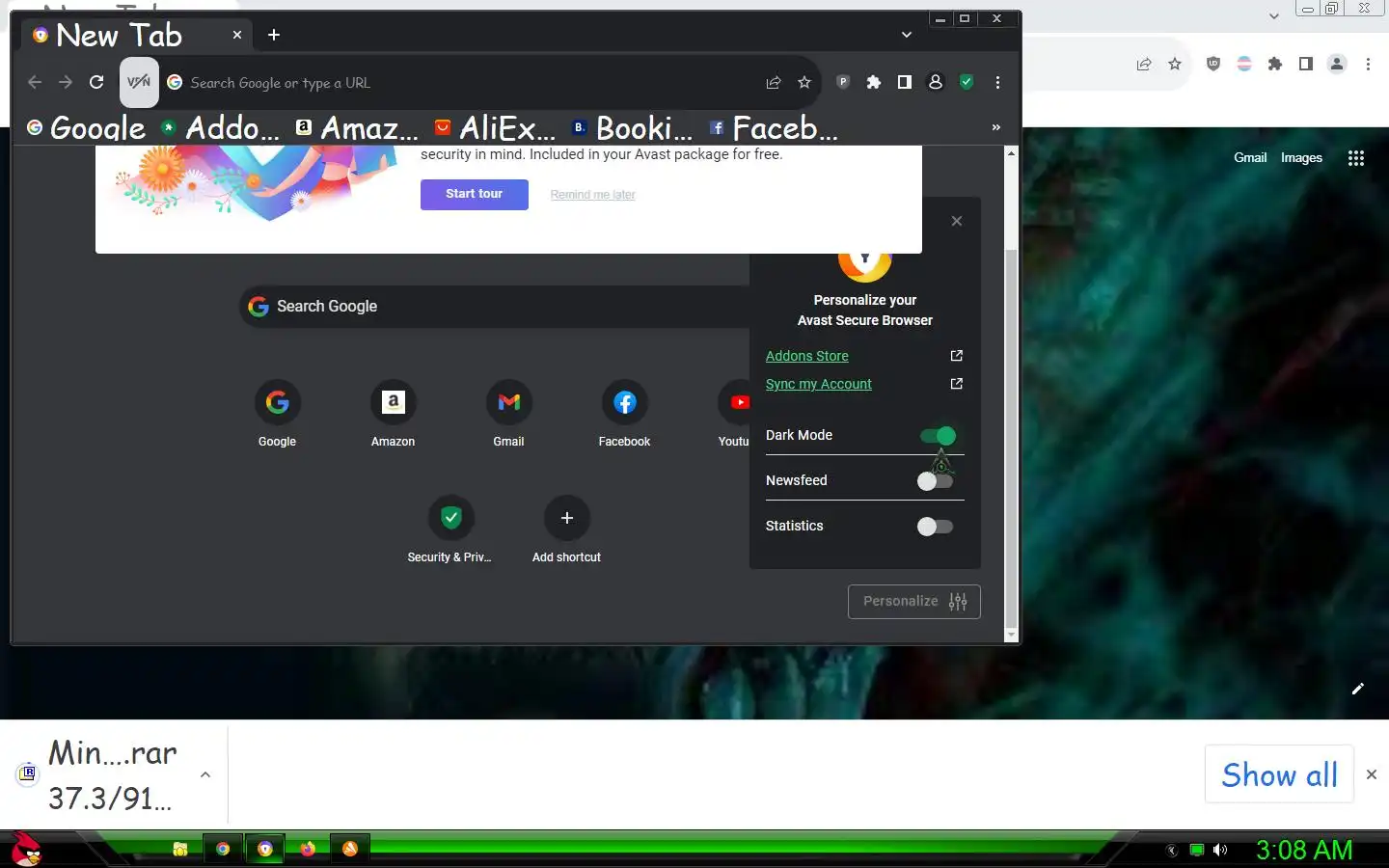The image size is (1389, 868).
Task: Click the scrollbar down arrow in Avast page
Action: [1011, 636]
